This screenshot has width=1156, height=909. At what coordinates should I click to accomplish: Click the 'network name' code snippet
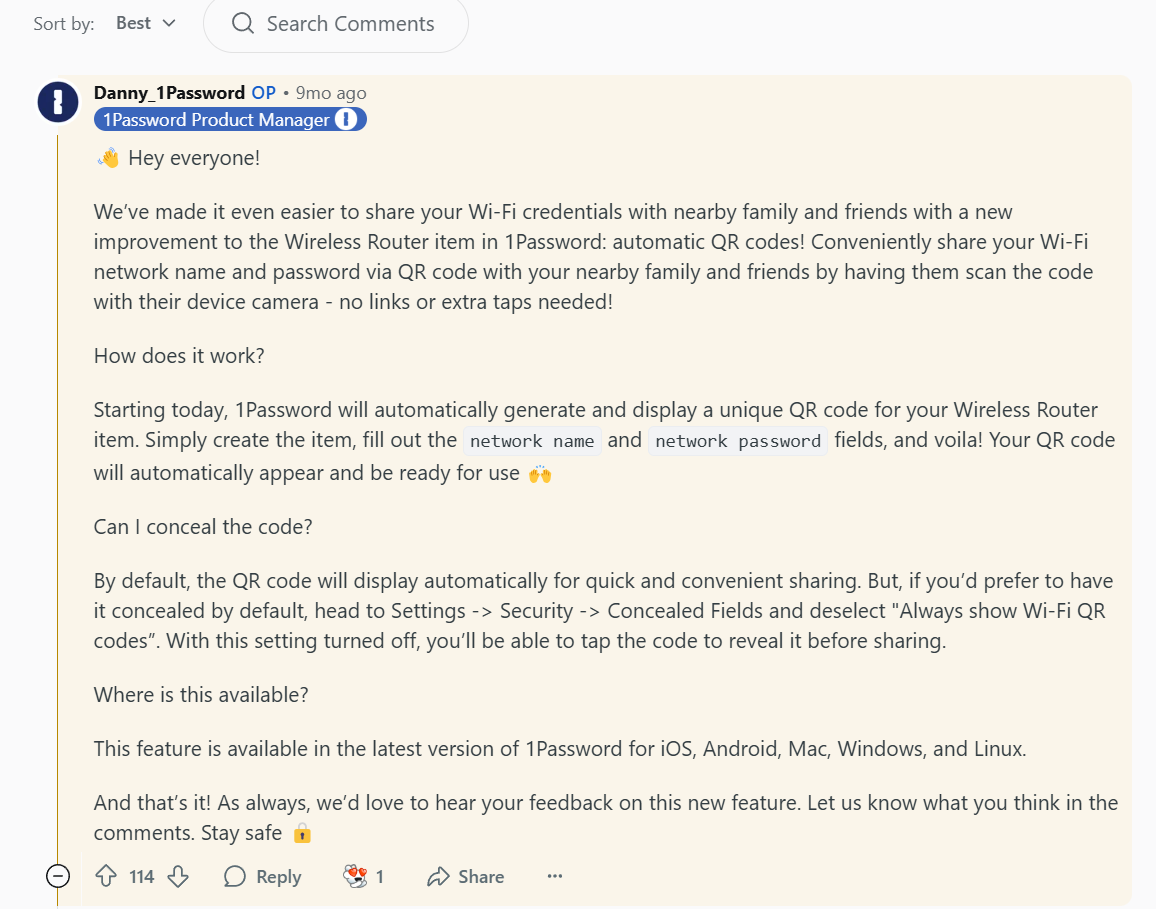pos(532,441)
